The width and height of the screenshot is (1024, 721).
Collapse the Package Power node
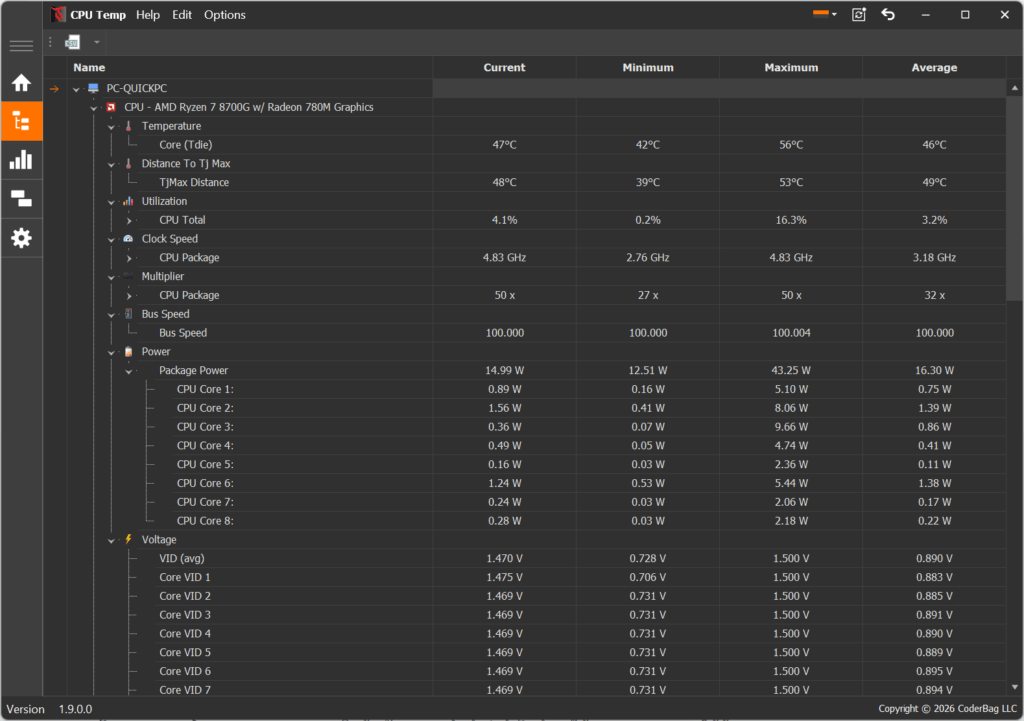(x=129, y=371)
